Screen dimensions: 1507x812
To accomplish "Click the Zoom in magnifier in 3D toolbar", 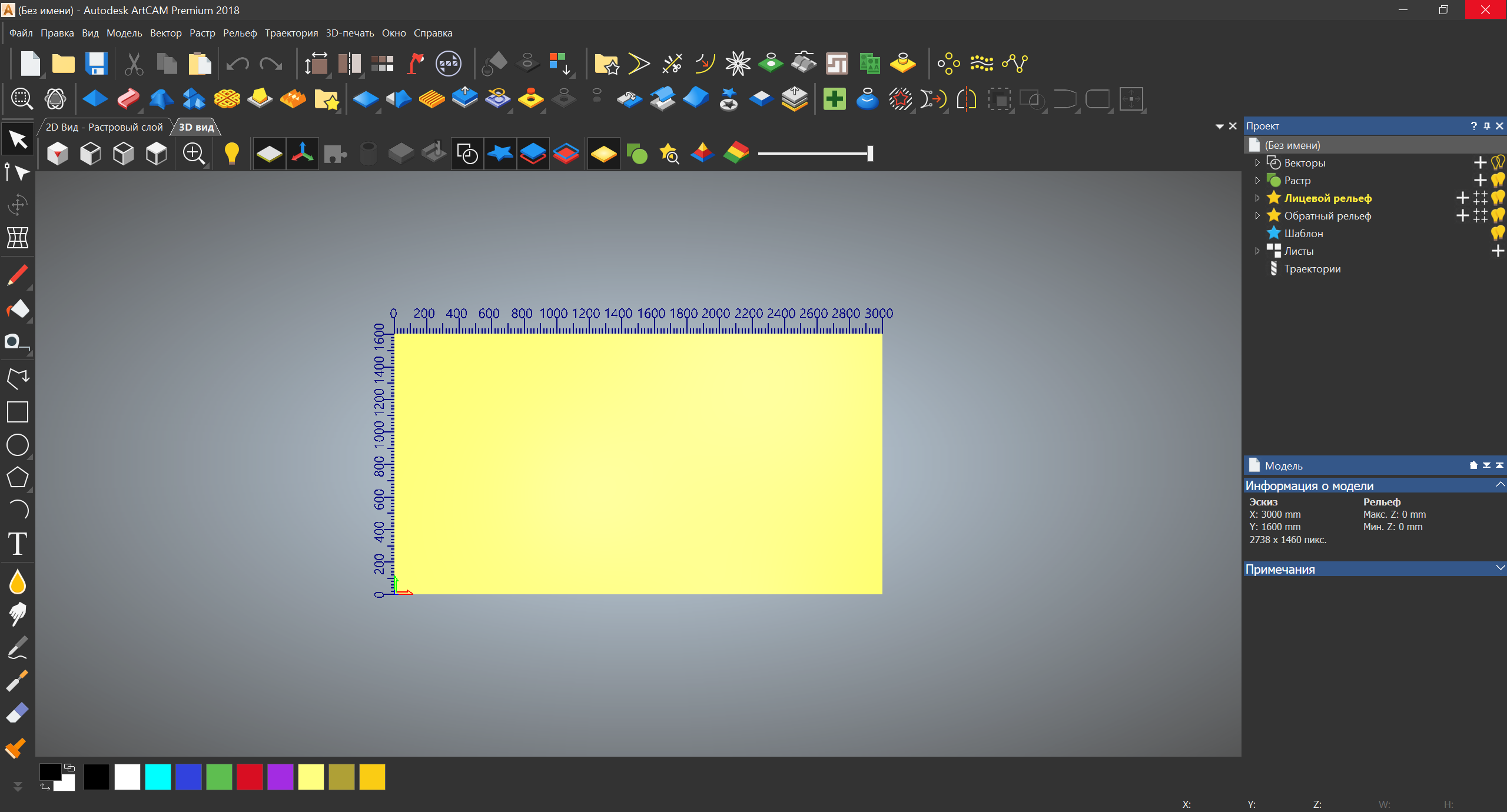I will click(194, 154).
